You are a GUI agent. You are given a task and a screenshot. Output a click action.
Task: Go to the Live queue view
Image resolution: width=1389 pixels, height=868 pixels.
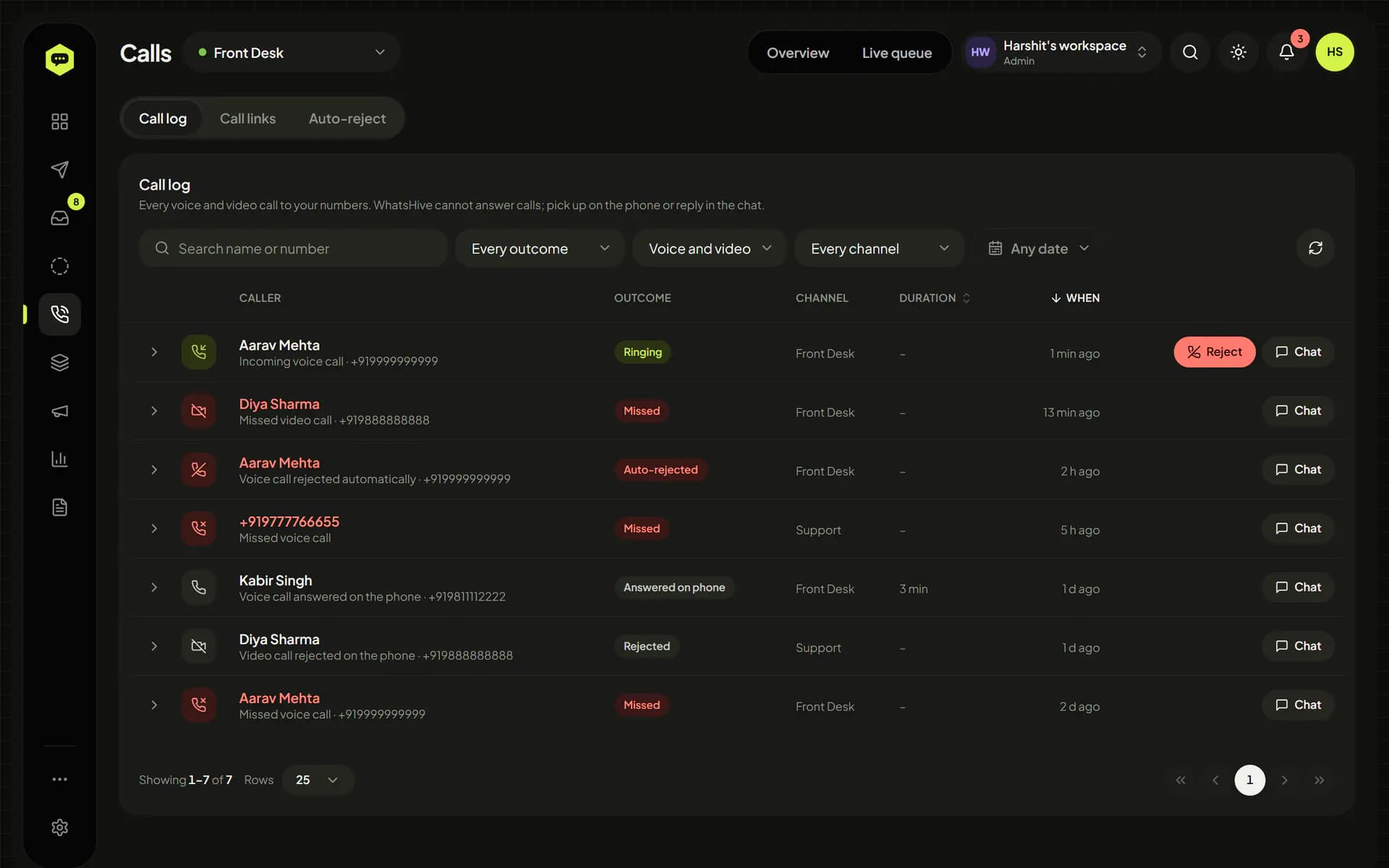896,52
